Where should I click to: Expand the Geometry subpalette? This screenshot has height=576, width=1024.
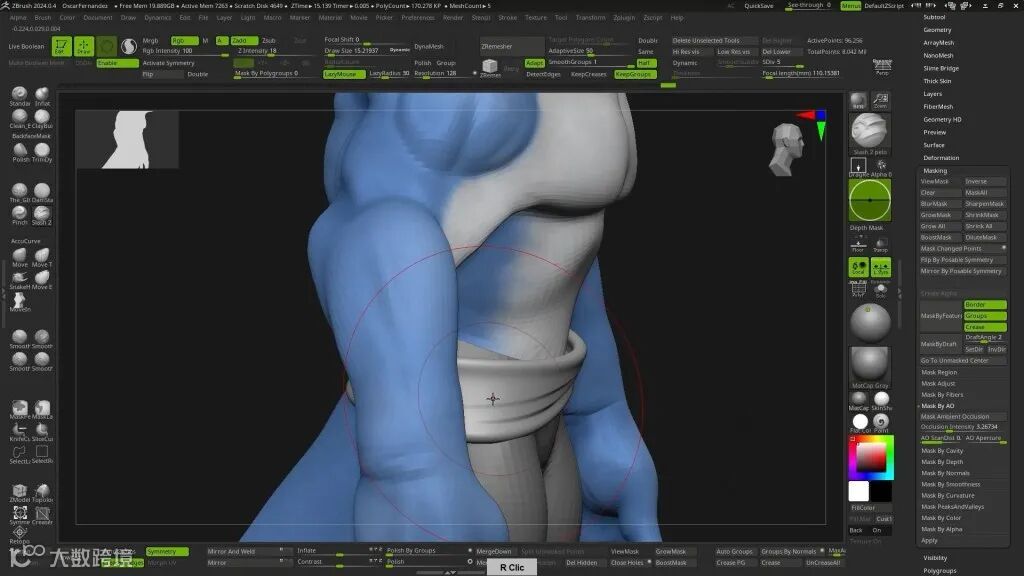click(937, 30)
